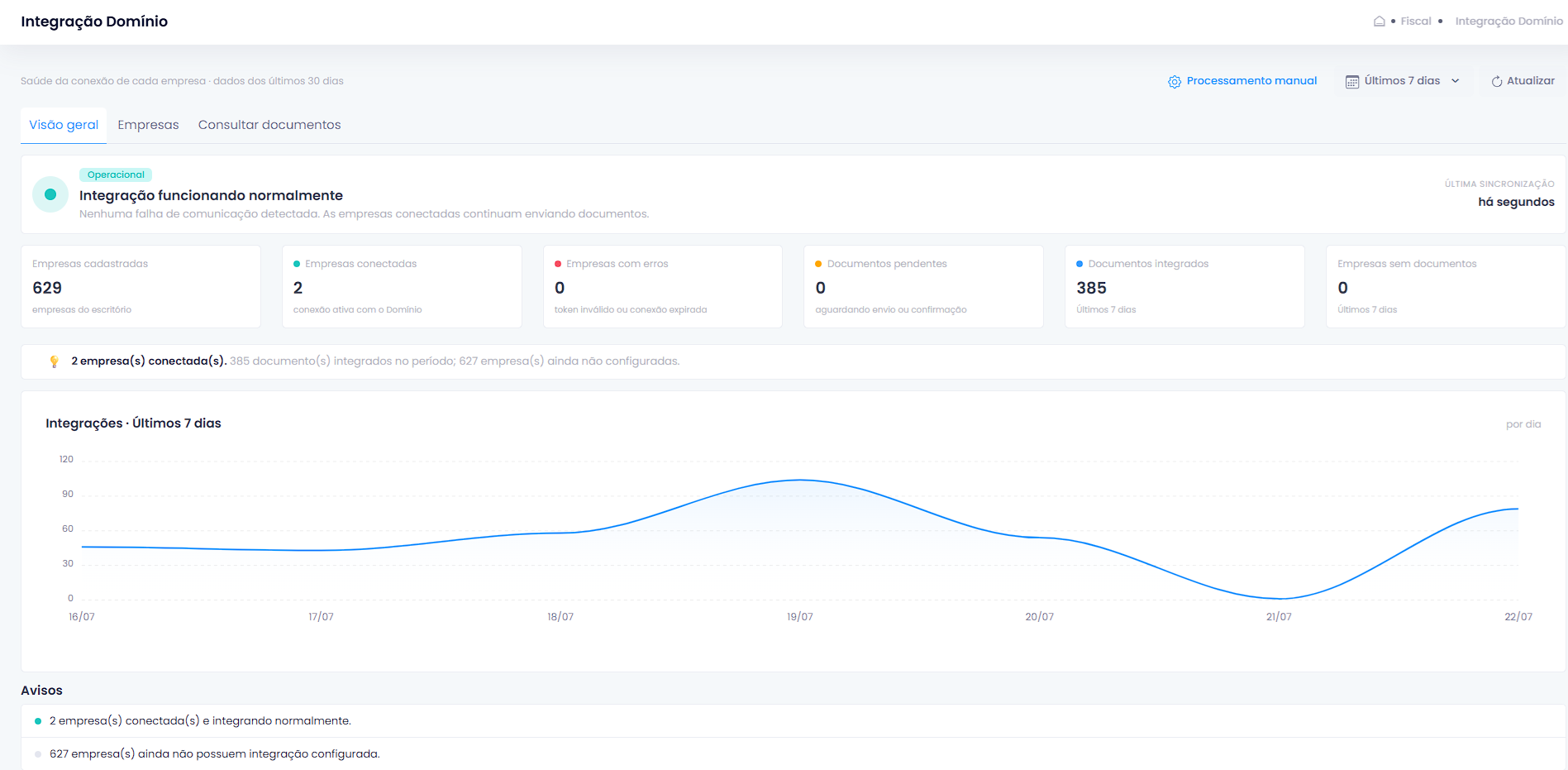Screen dimensions: 1568x770
Task: Click the gear icon for Processamento manual
Action: (1175, 82)
